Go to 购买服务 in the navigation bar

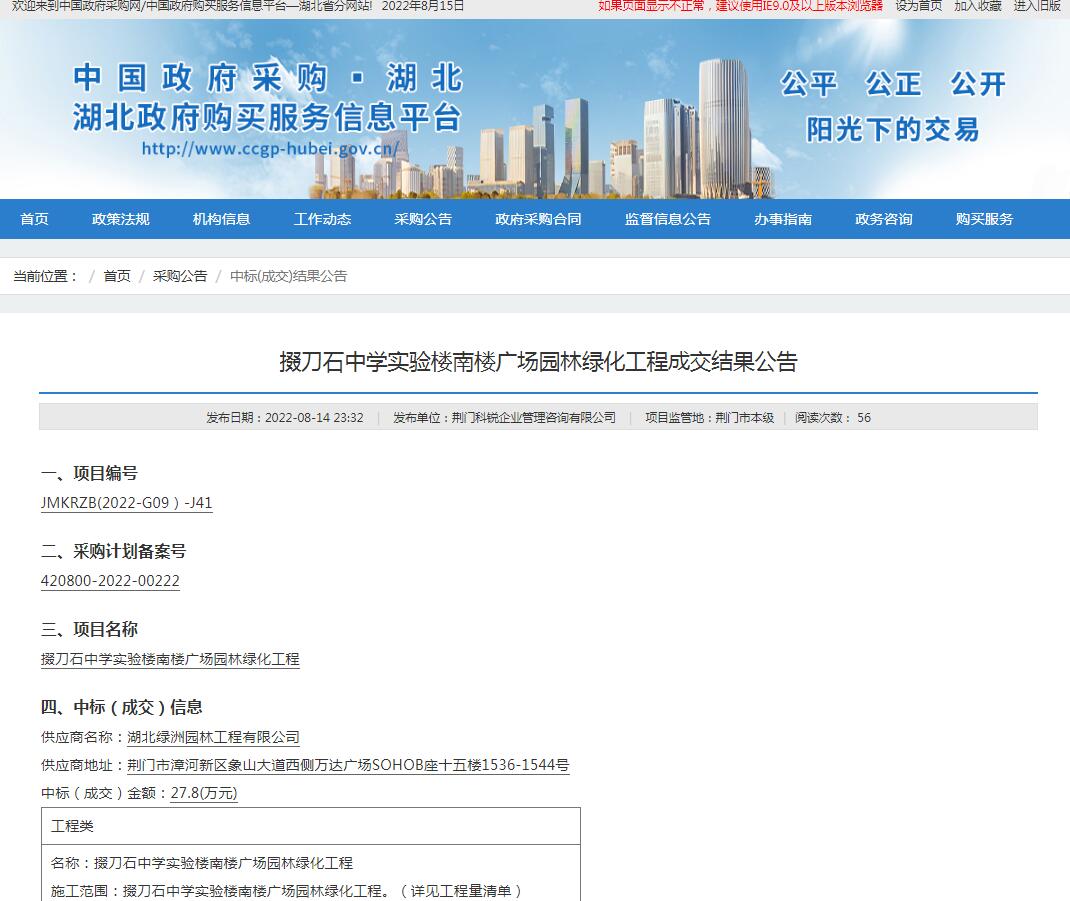click(x=985, y=219)
